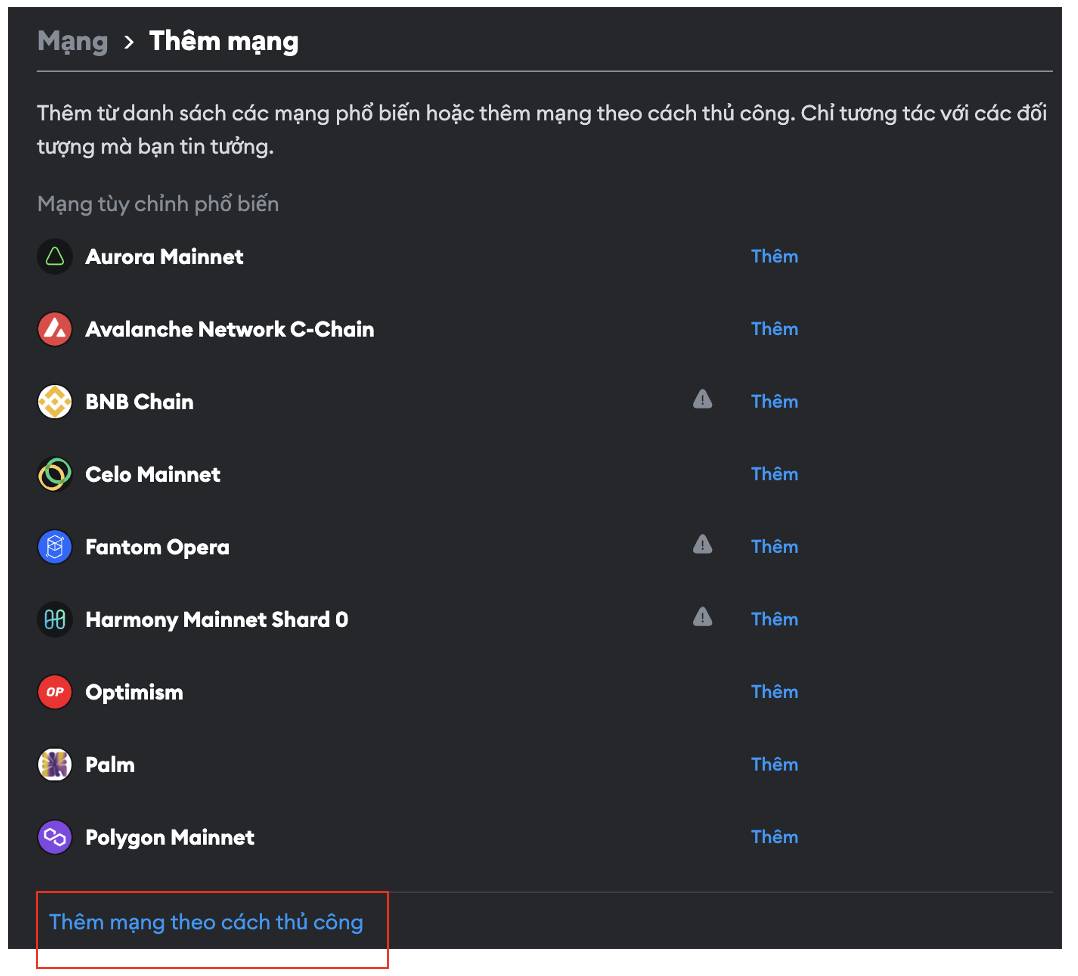Click the warning icon beside BNB Chain
The image size is (1078, 976).
pos(702,399)
